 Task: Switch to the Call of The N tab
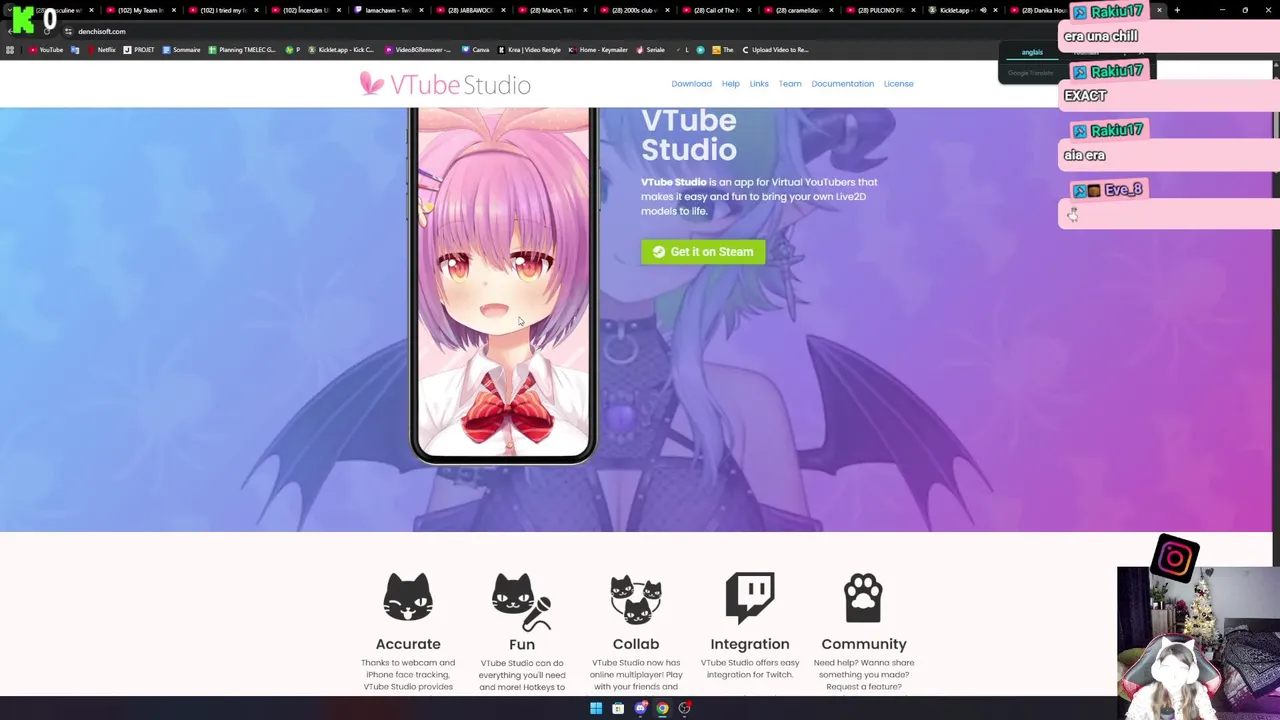point(716,10)
